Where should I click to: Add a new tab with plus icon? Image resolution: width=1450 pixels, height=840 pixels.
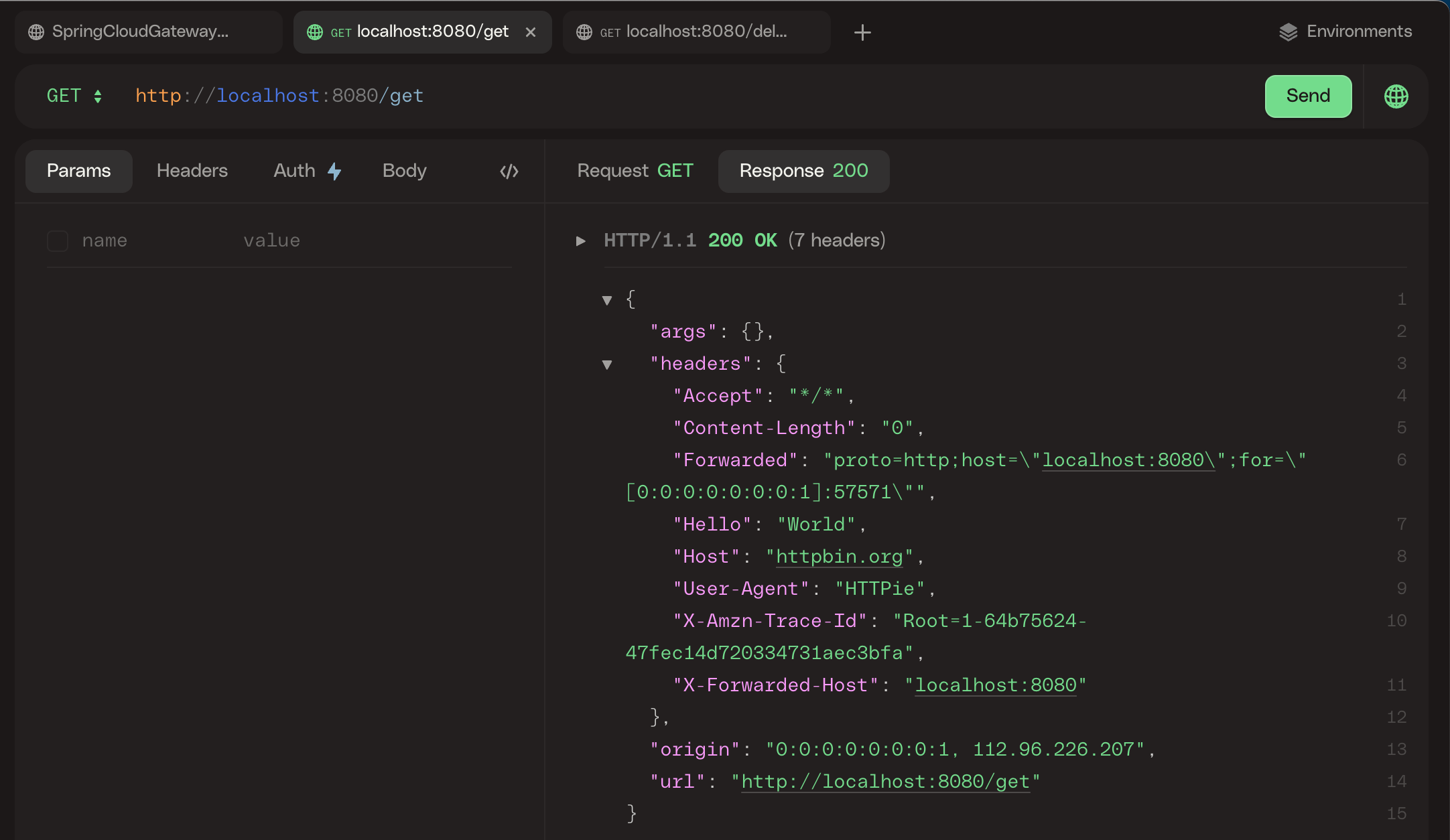coord(862,32)
